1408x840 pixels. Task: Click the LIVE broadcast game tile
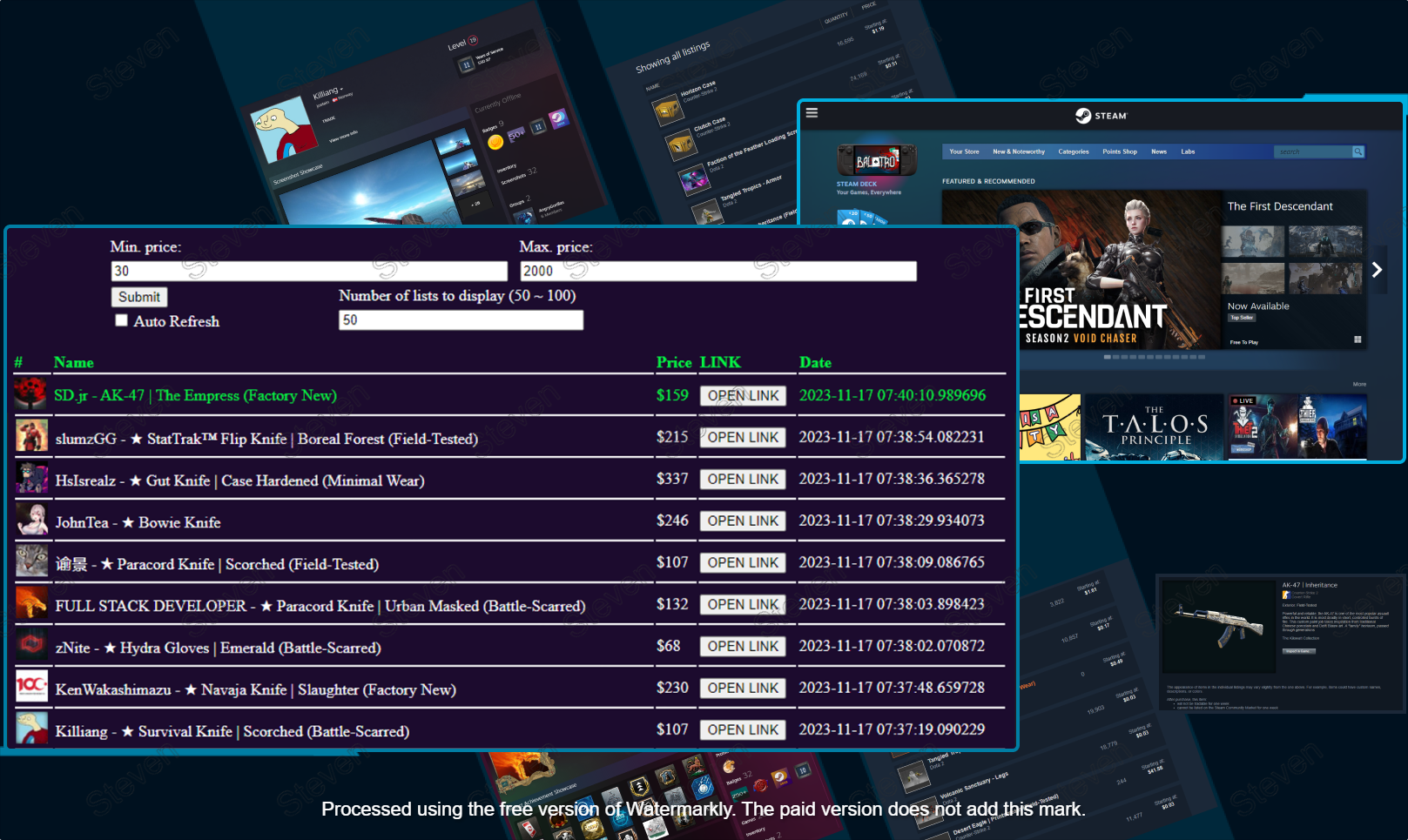coord(1297,427)
